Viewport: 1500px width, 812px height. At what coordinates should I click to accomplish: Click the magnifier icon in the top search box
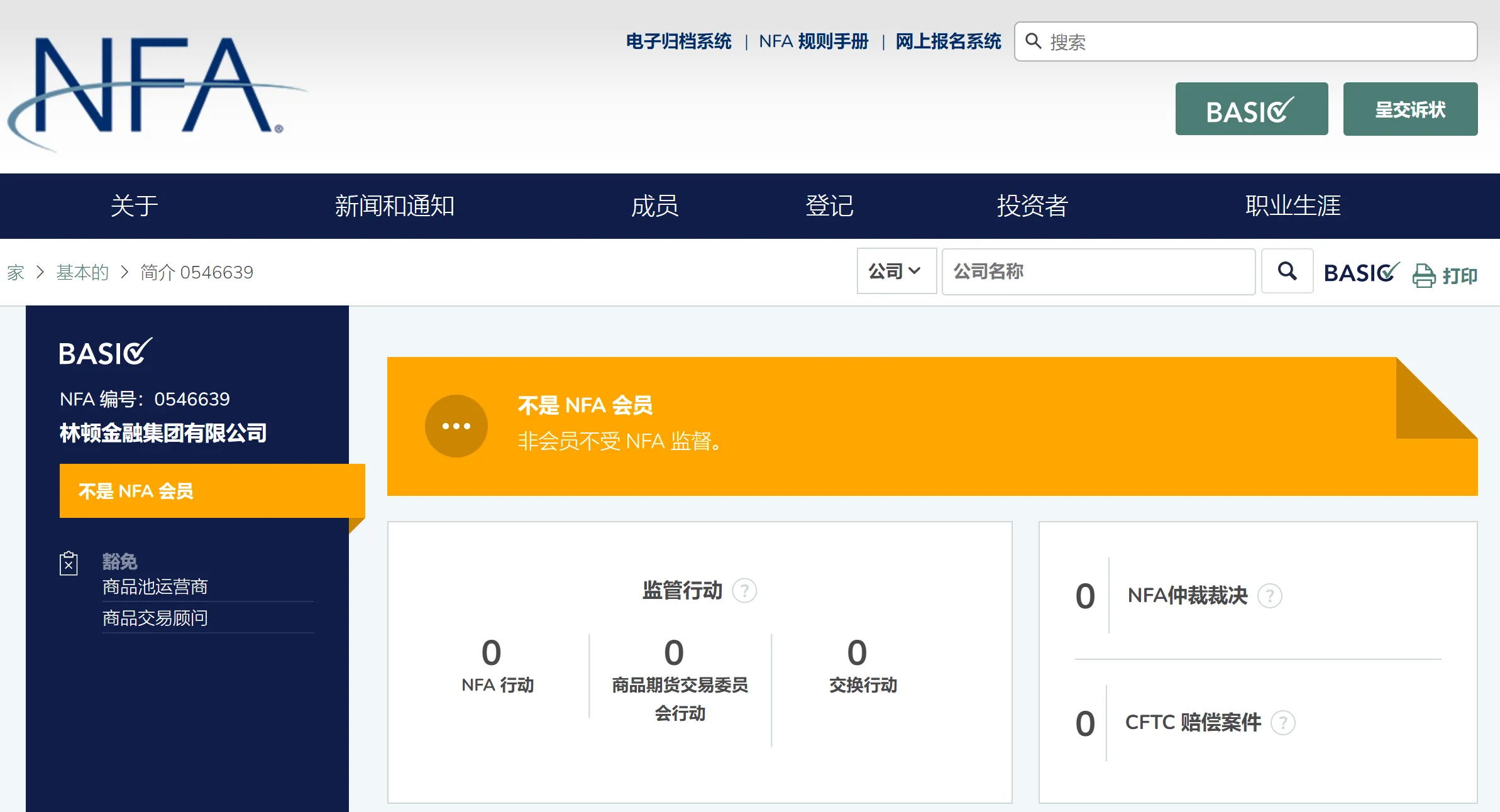pos(1033,41)
